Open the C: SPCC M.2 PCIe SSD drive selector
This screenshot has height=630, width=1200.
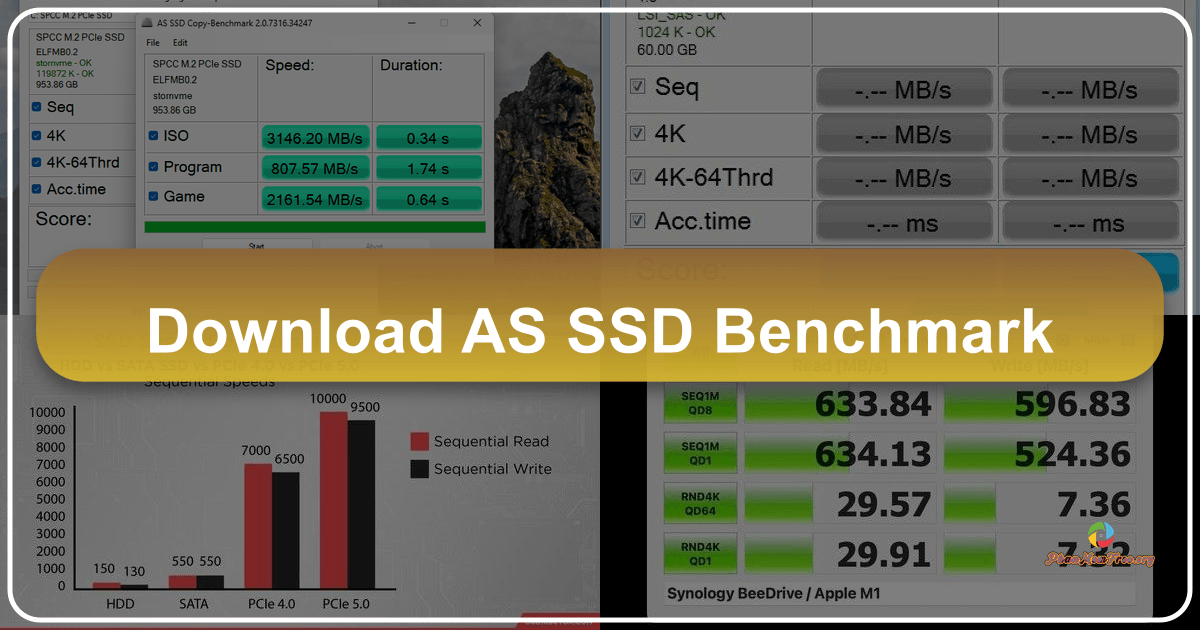[70, 15]
